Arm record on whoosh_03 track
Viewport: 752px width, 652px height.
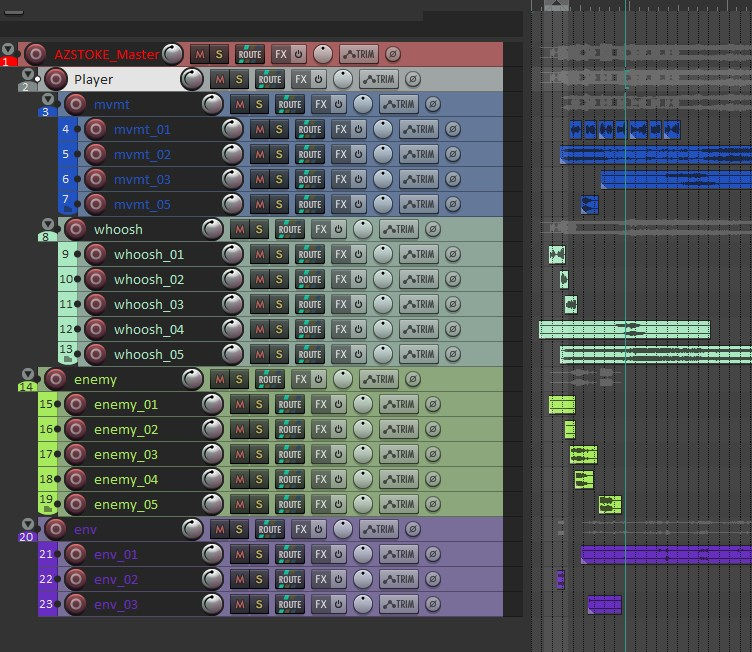[95, 304]
